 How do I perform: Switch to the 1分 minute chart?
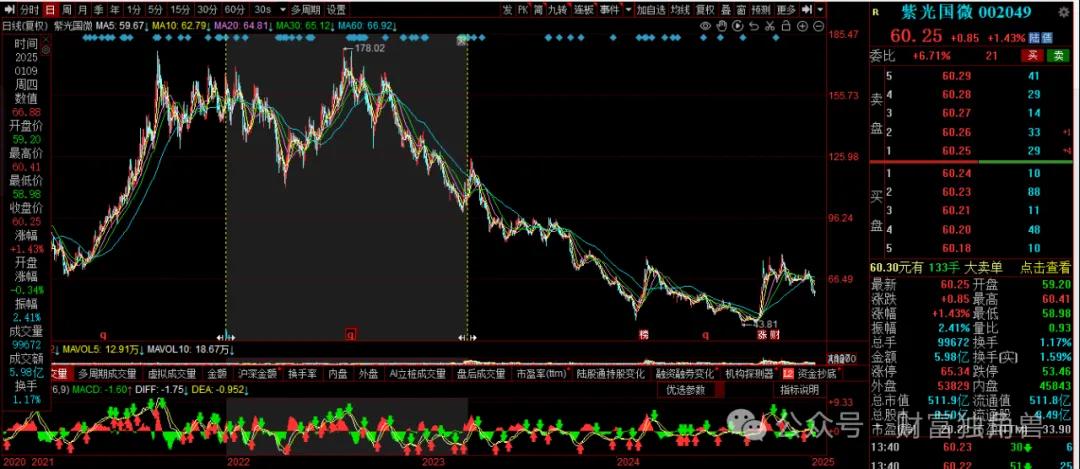click(x=134, y=10)
